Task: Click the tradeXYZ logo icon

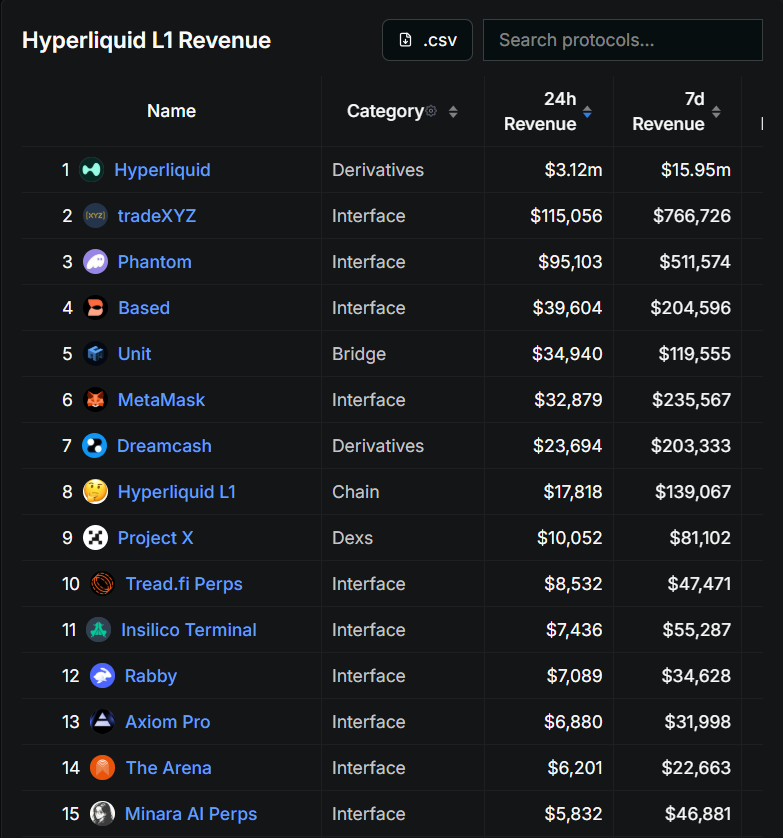Action: [x=95, y=216]
